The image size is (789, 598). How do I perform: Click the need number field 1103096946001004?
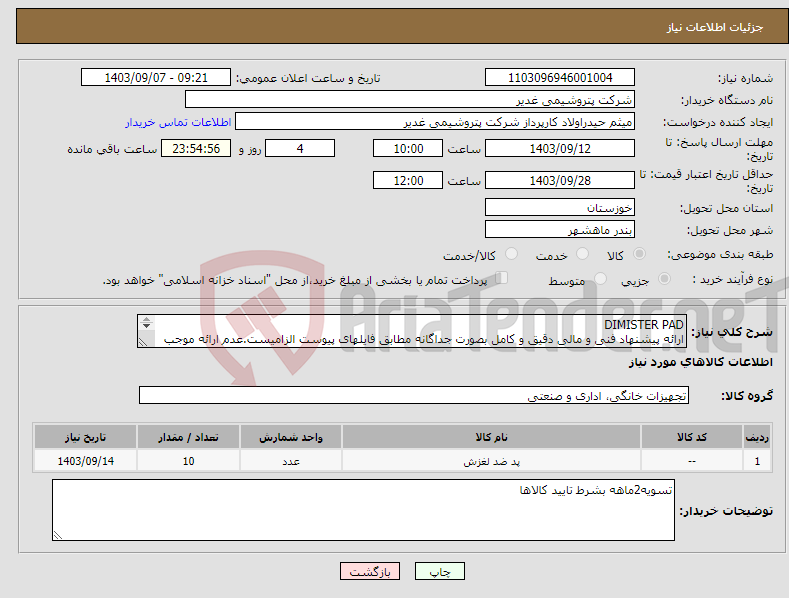560,78
